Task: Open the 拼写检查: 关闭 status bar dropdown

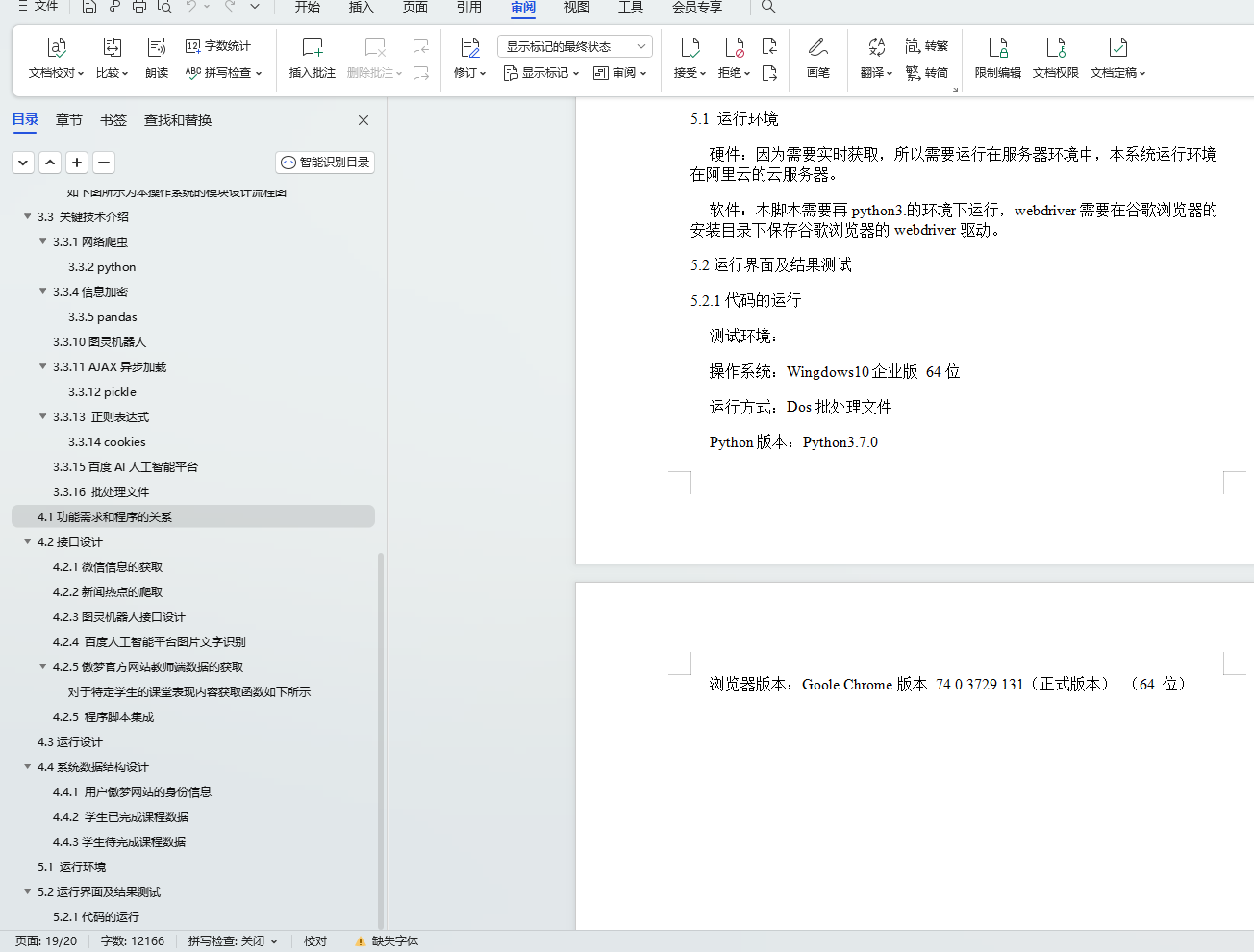Action: click(x=233, y=941)
